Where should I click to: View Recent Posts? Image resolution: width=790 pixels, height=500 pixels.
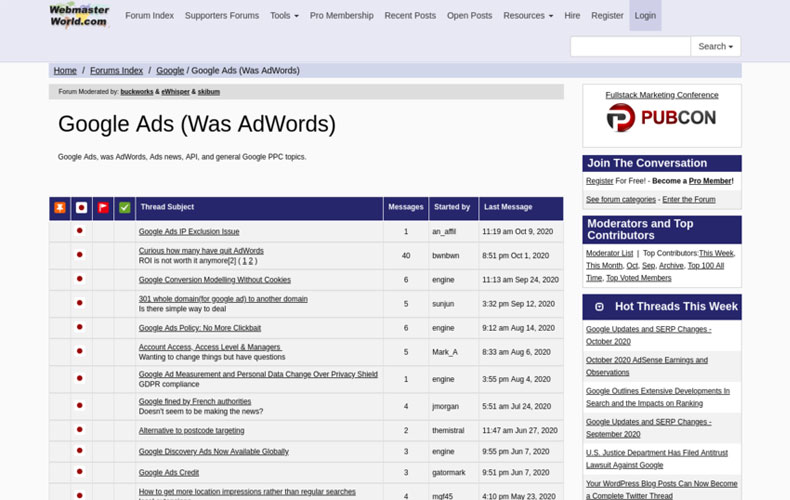click(410, 16)
